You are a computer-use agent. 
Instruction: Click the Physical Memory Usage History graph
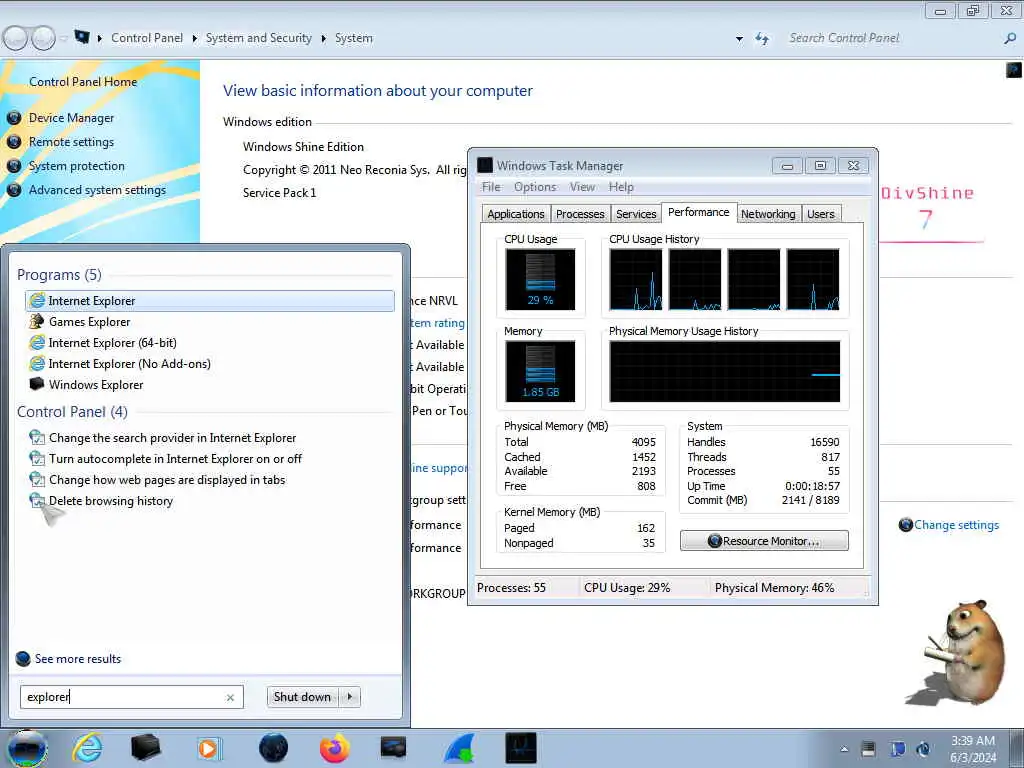pos(725,371)
